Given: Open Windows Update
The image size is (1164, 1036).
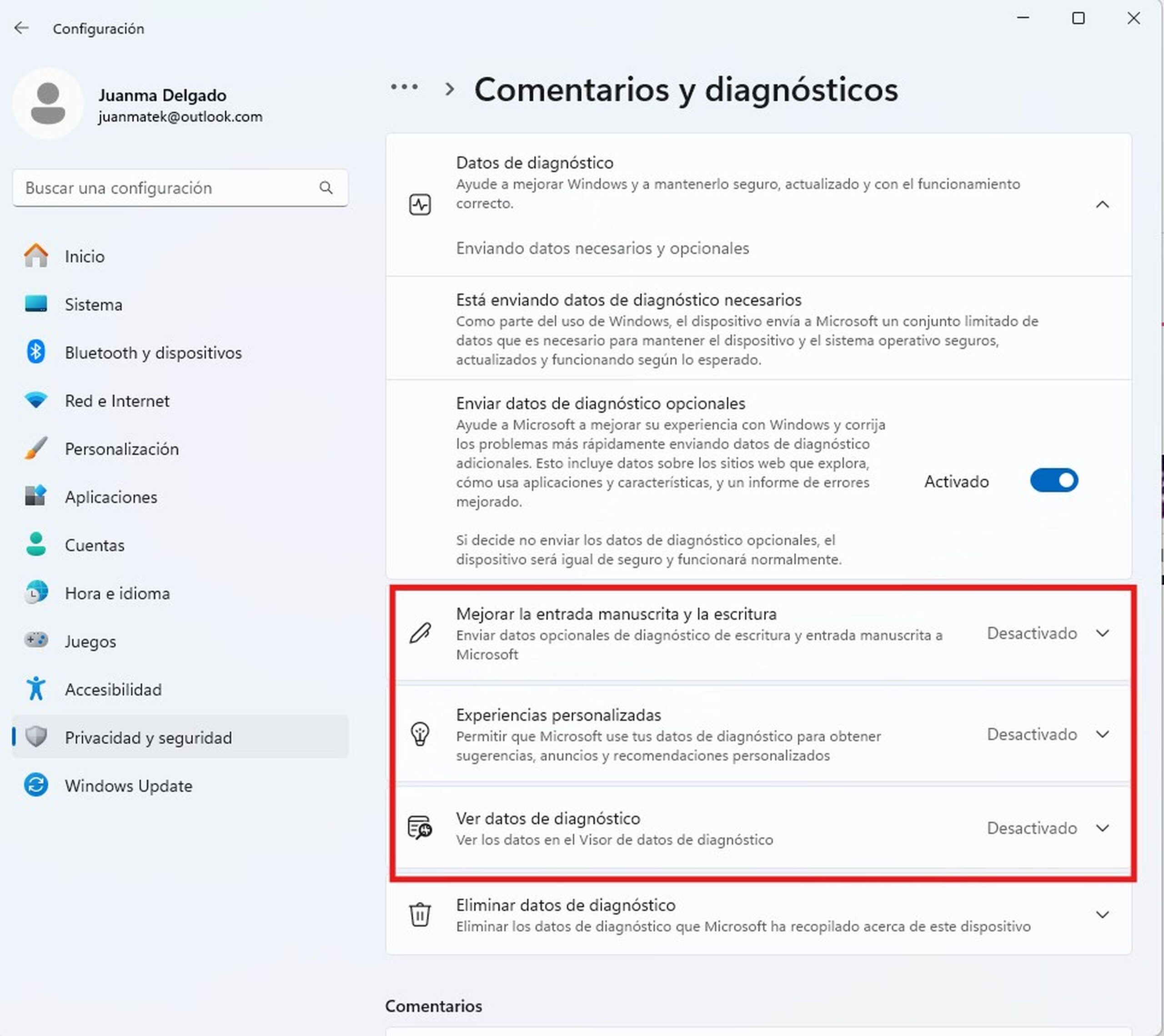Looking at the screenshot, I should [x=181, y=786].
